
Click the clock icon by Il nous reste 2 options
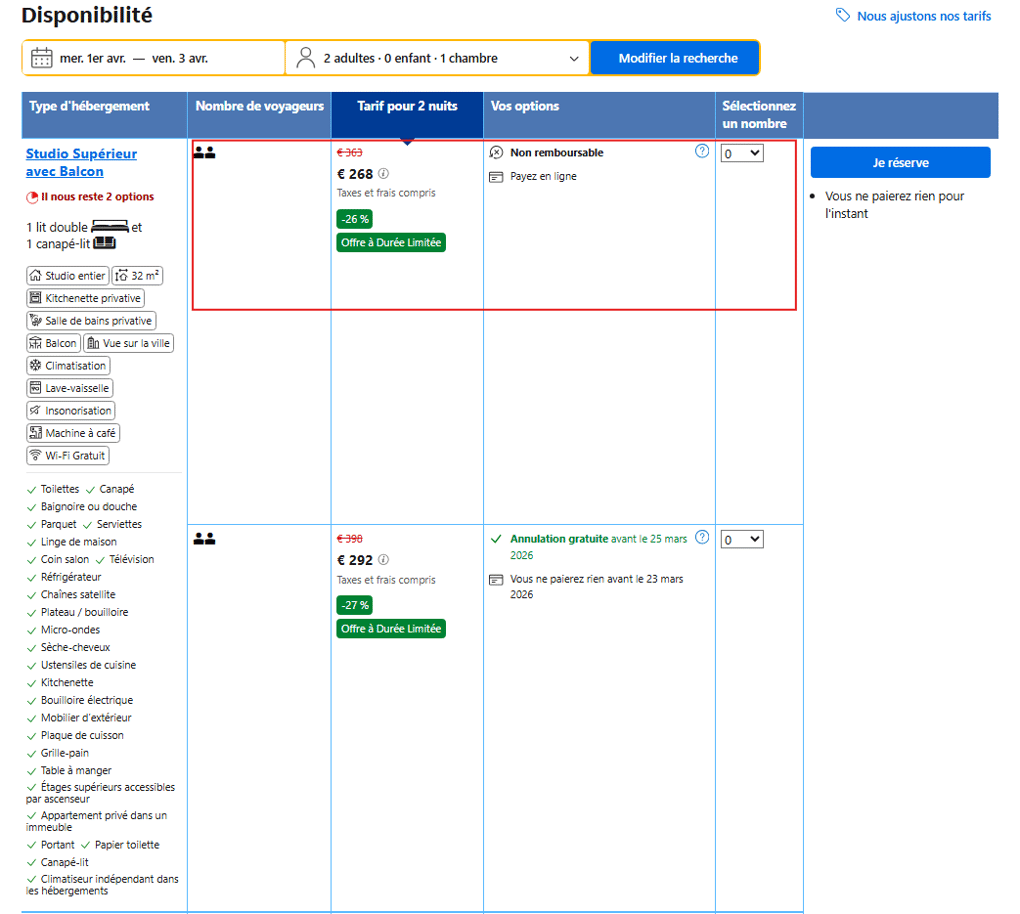[x=32, y=197]
